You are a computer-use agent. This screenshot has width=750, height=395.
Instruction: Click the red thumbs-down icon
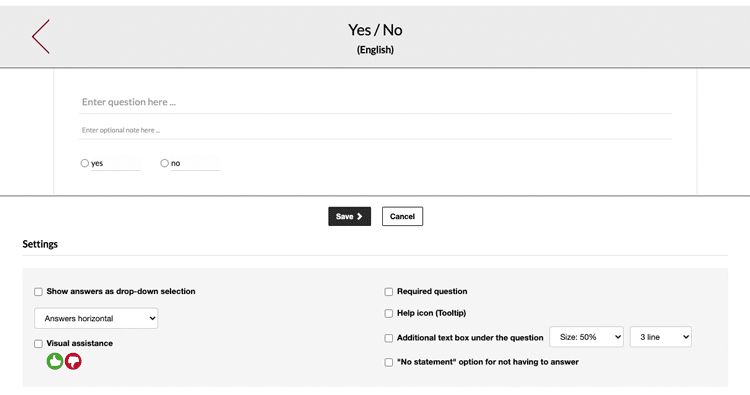73,361
